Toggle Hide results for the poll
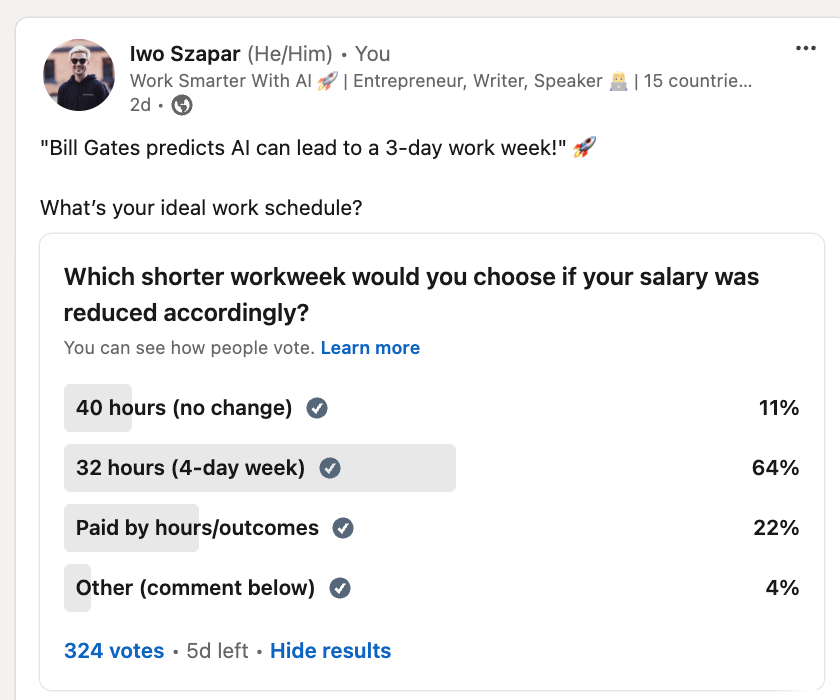Screen dimensions: 840x700 click(x=331, y=651)
